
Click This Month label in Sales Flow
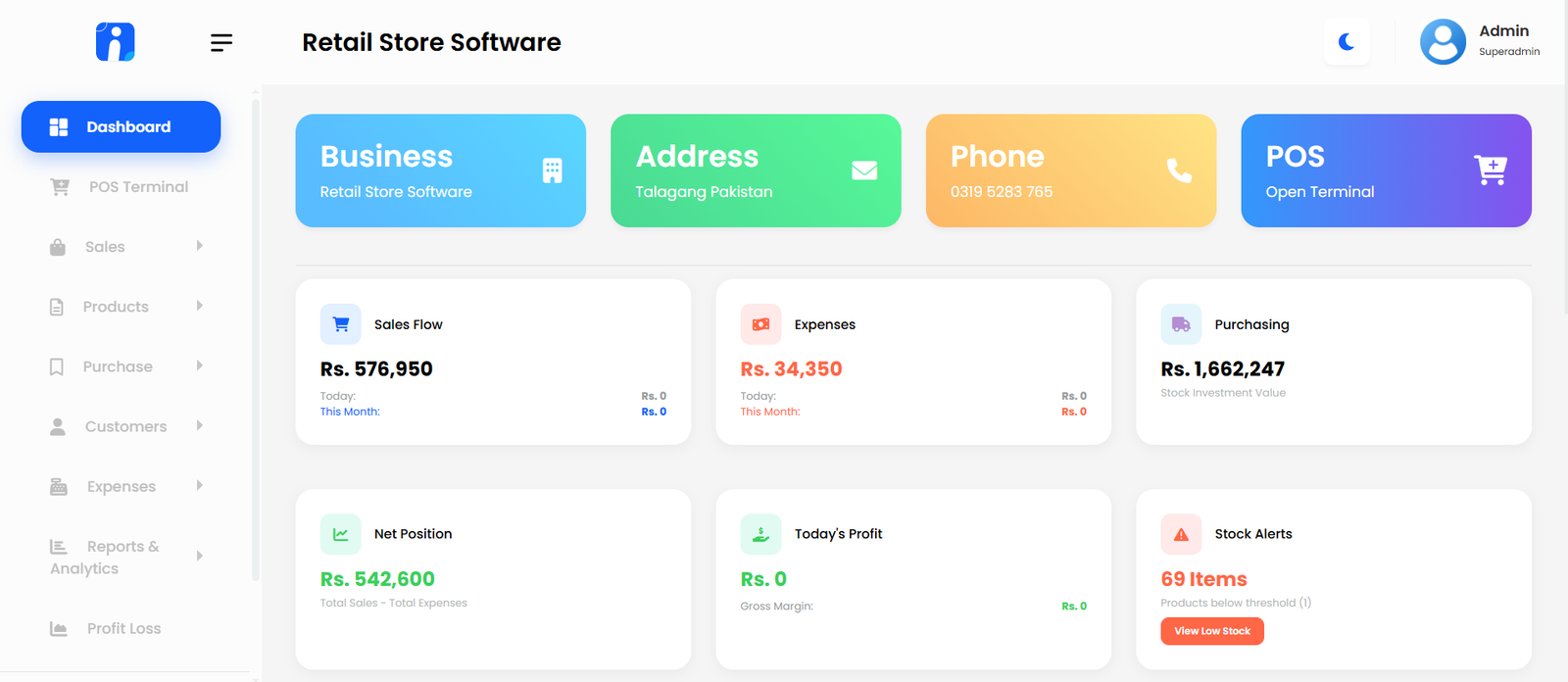coord(350,412)
